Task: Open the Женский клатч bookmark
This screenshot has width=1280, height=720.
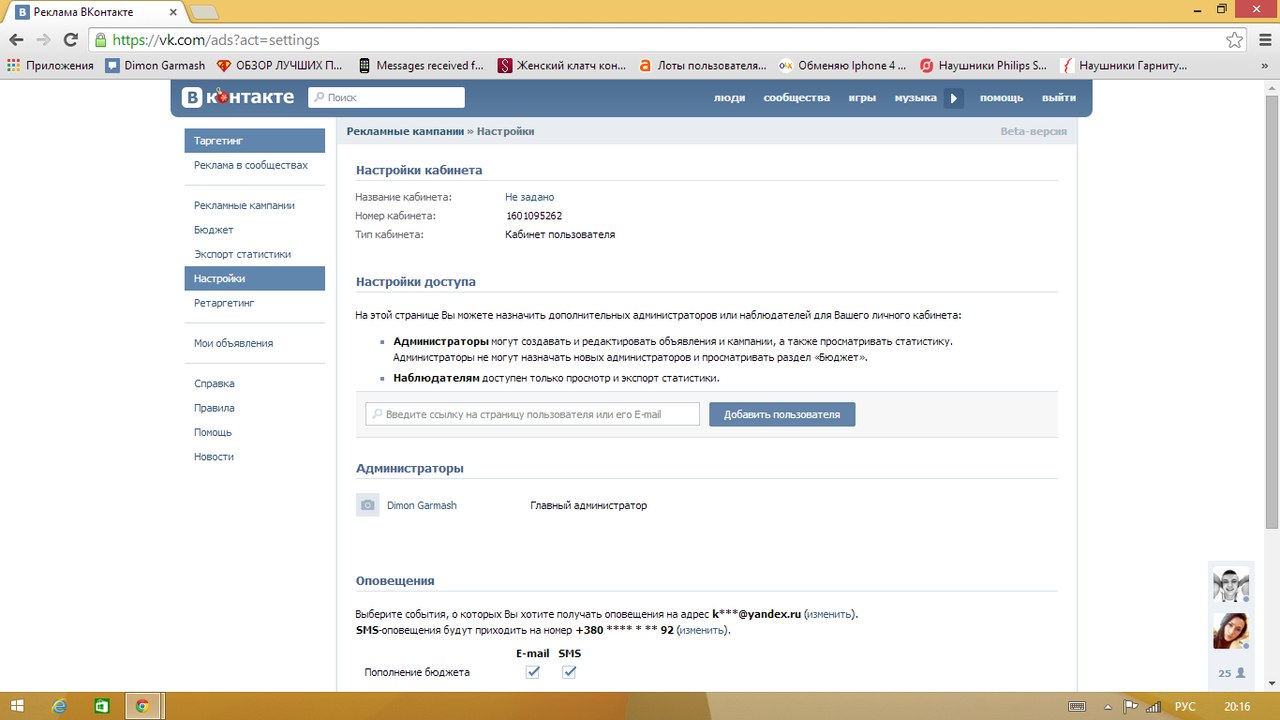Action: coord(562,66)
